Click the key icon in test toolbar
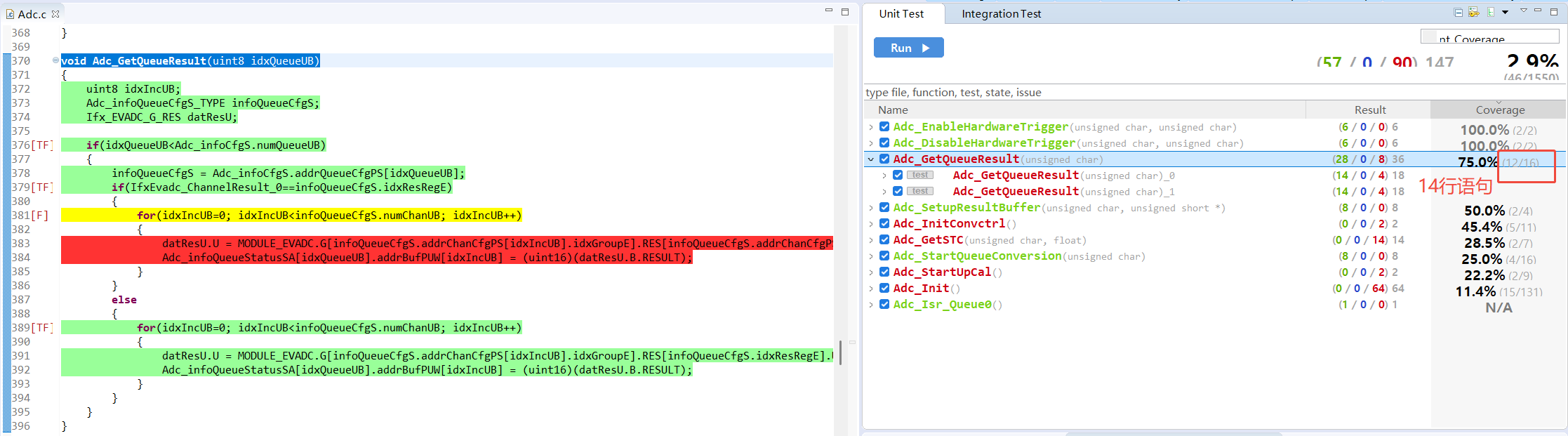Screen dimensions: 1568x436 click(x=1473, y=13)
